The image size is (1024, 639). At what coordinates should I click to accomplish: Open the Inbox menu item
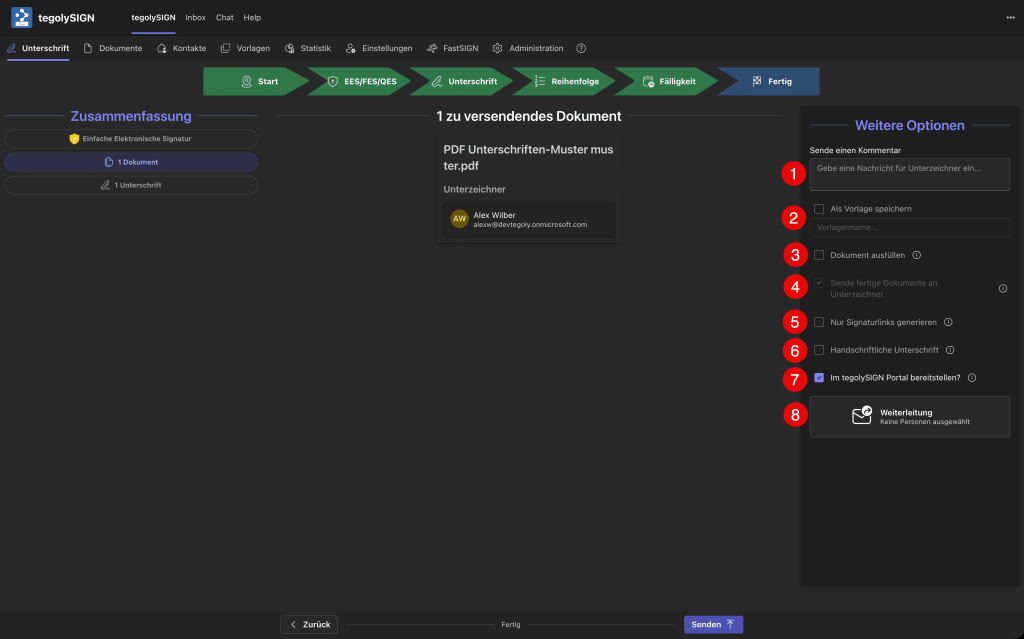(x=195, y=17)
